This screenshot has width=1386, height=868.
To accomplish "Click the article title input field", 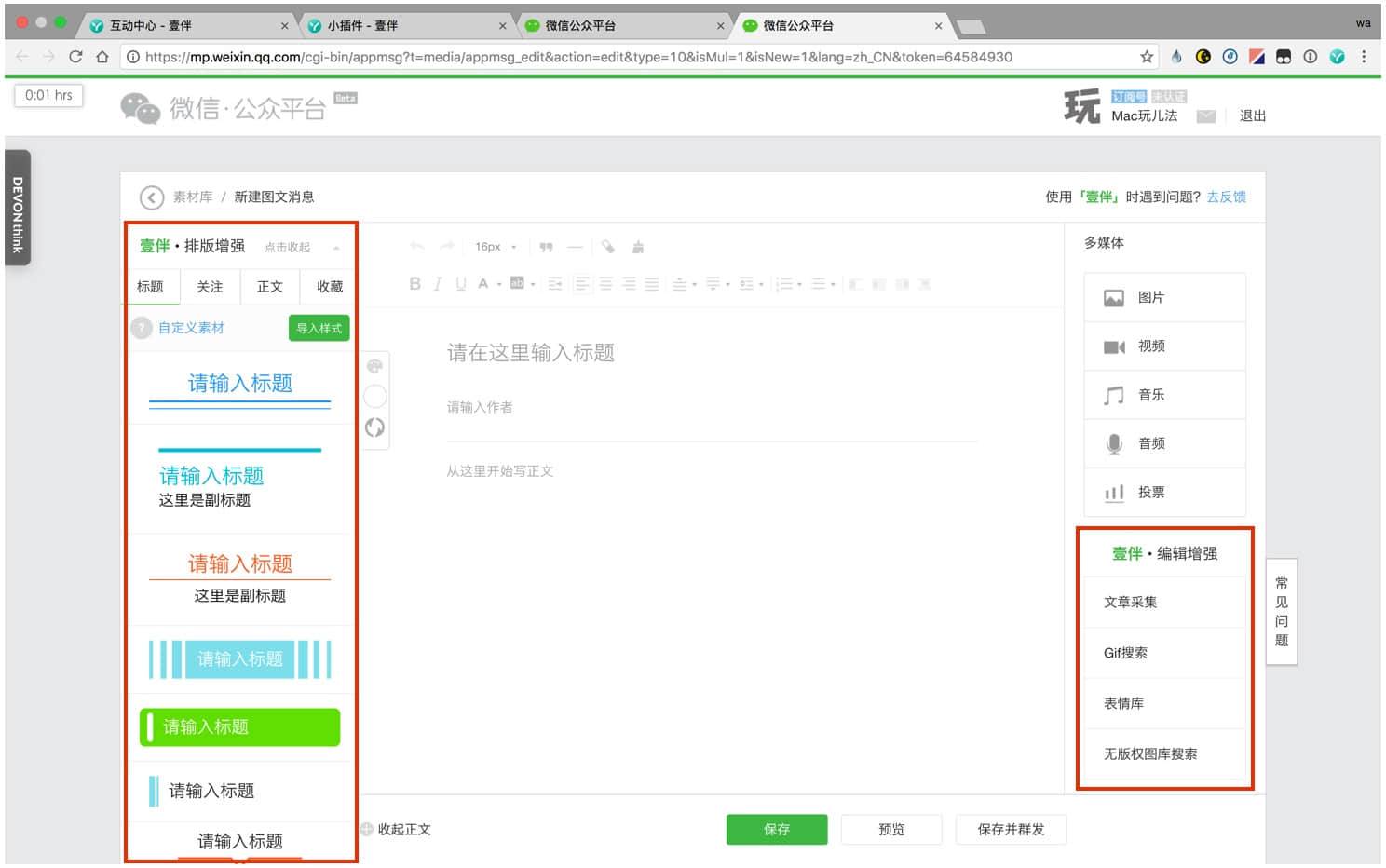I will tap(712, 353).
